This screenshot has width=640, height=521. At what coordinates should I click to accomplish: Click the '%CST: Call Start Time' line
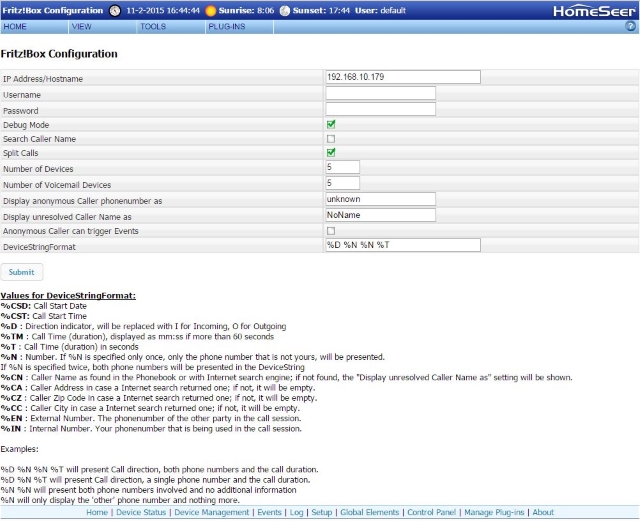tap(44, 316)
